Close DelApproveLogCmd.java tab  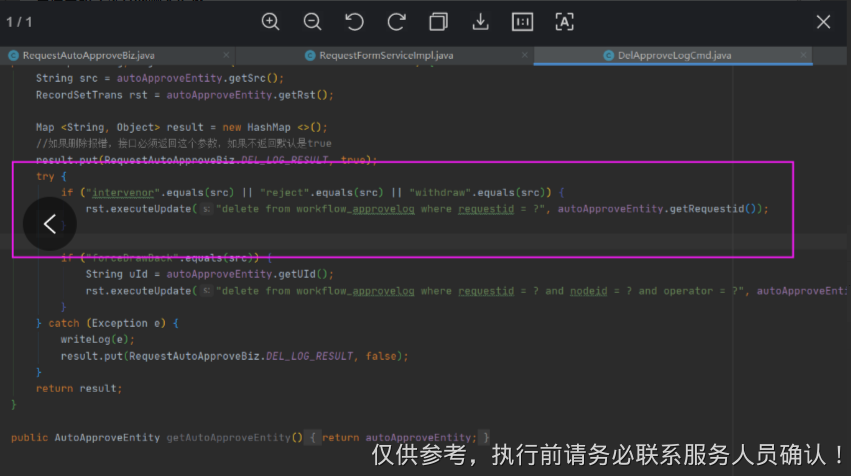click(803, 55)
